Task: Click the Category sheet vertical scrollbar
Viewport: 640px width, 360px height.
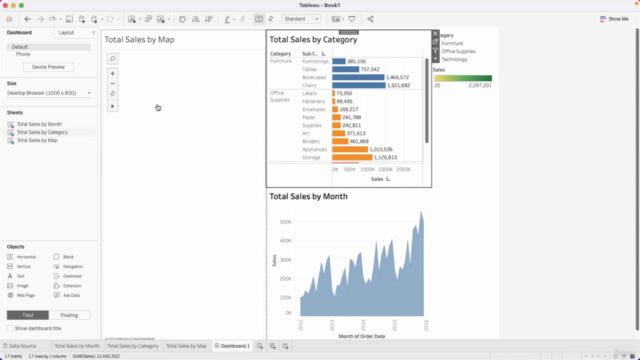Action: [427, 100]
